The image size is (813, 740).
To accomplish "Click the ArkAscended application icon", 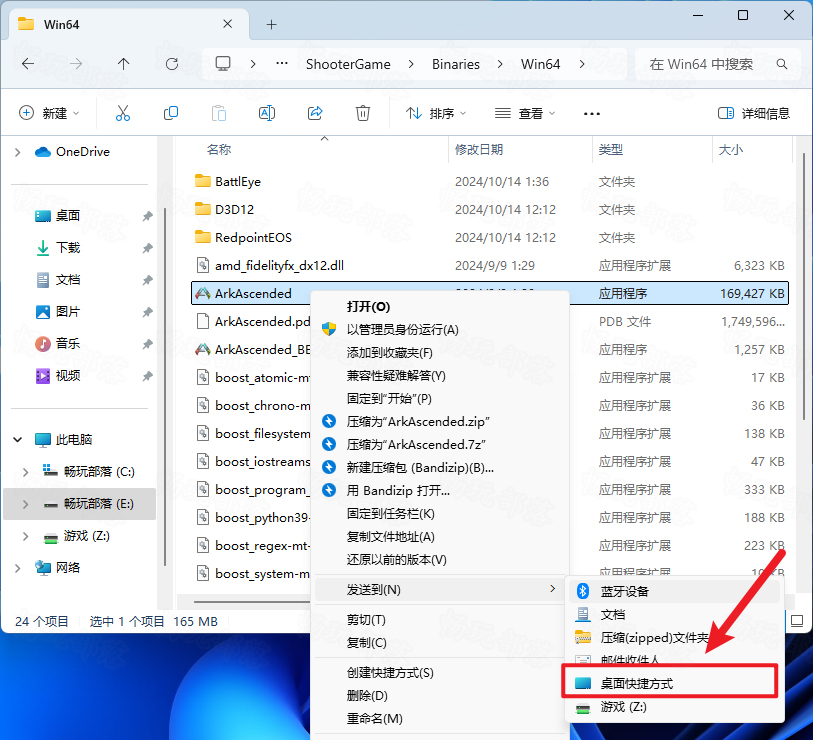I will [203, 294].
